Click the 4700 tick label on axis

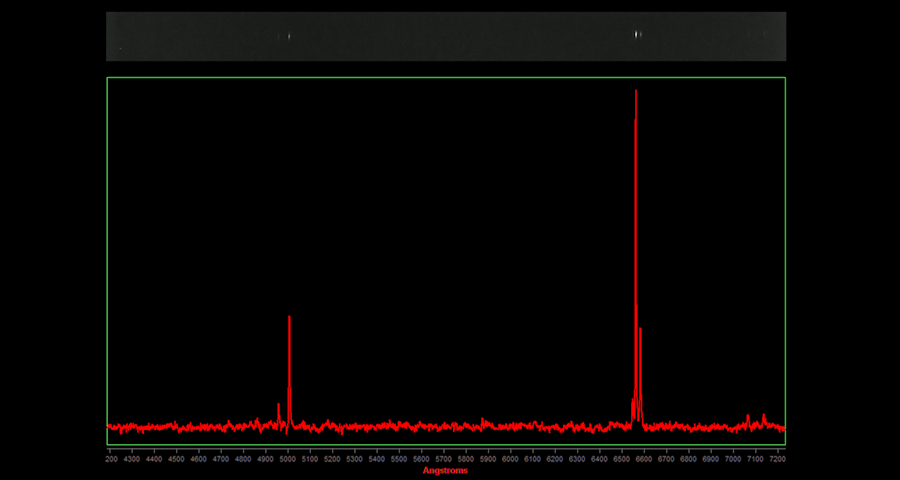pyautogui.click(x=221, y=459)
